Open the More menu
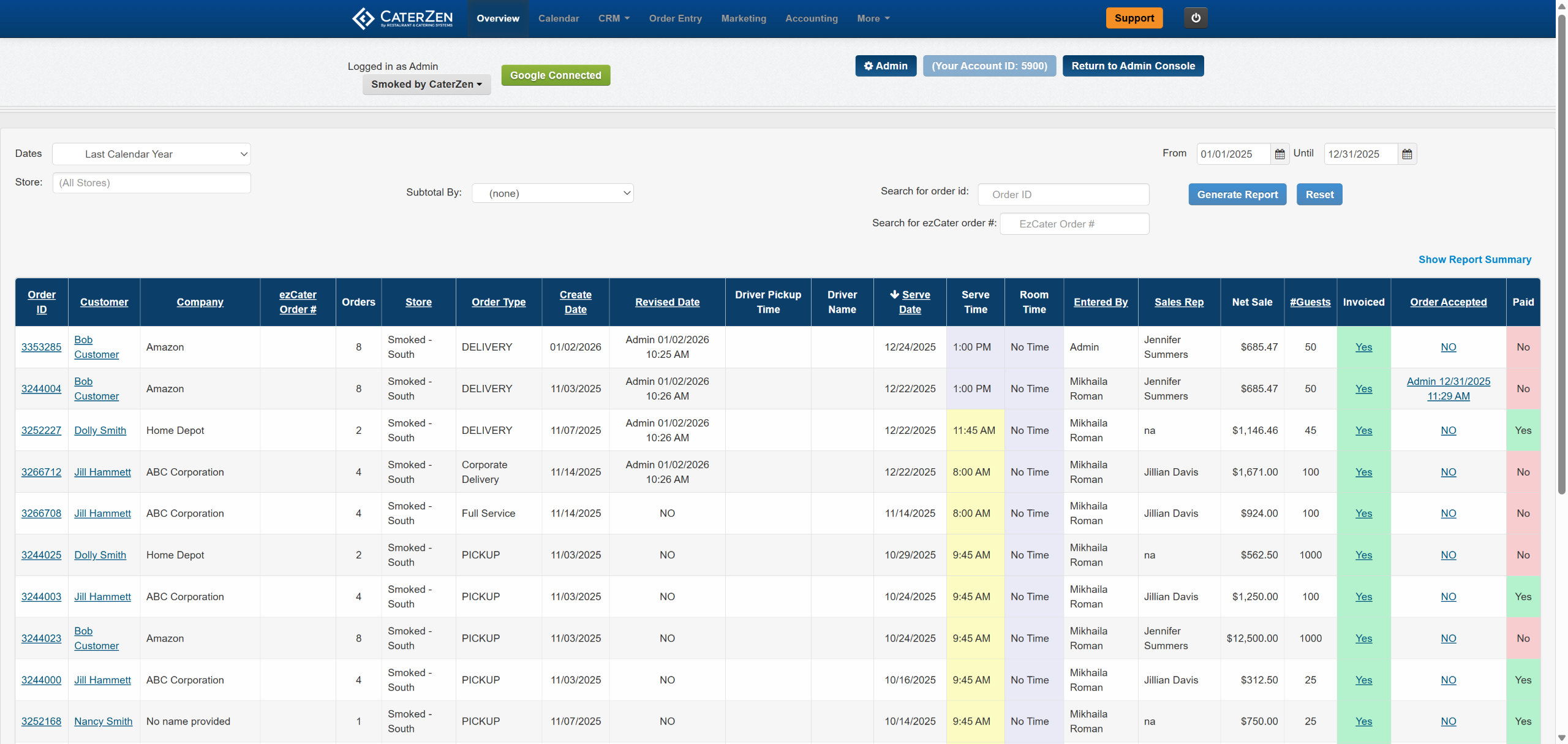 872,18
